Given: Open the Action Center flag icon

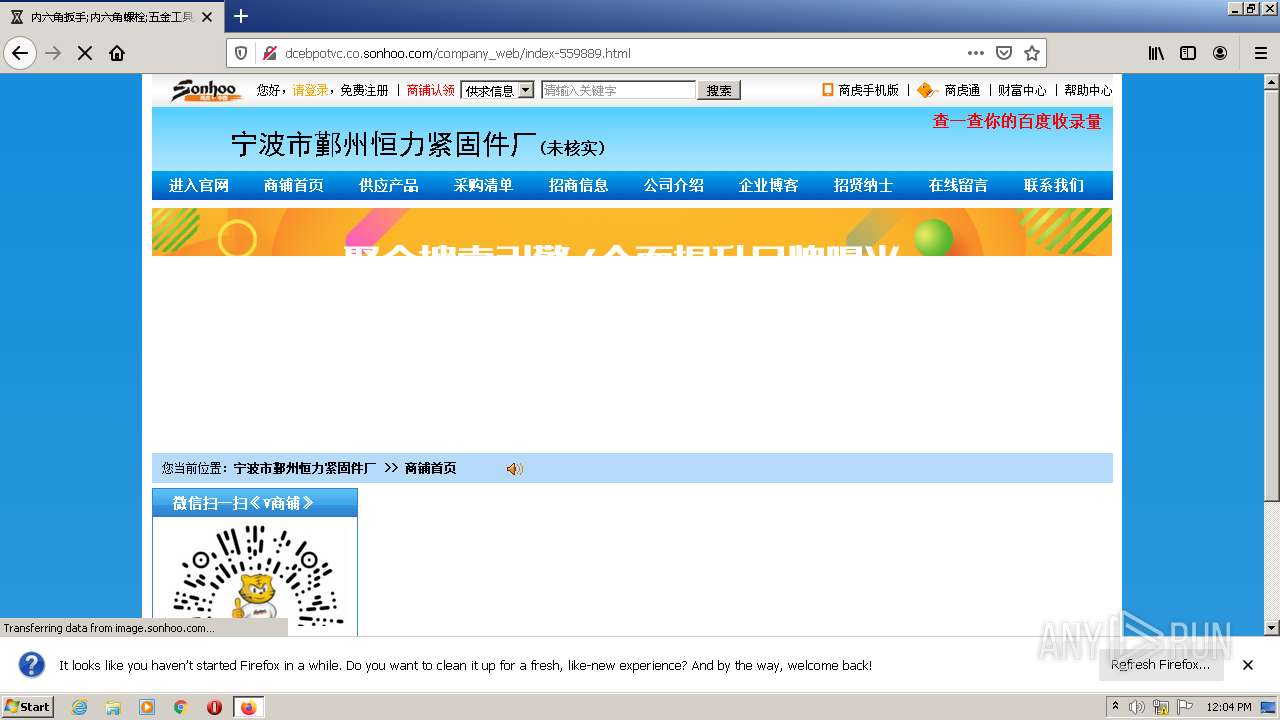Looking at the screenshot, I should (1185, 707).
